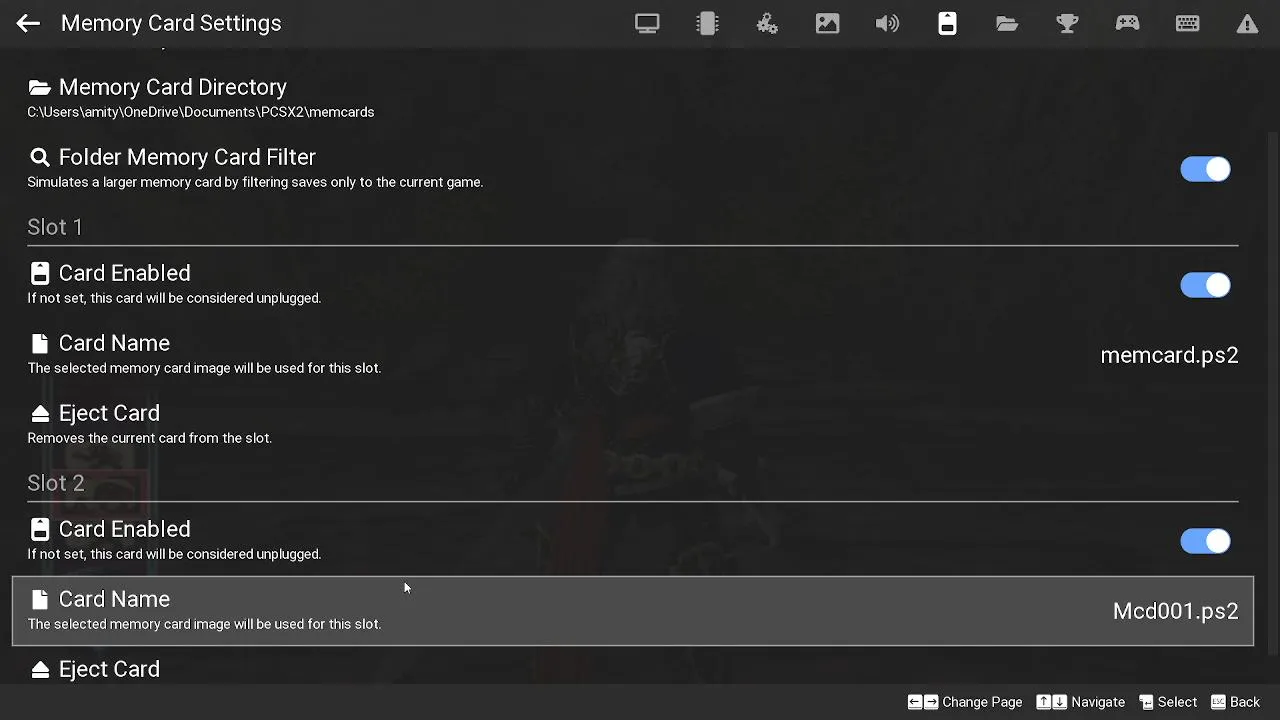Open BIOS settings chip icon
The width and height of the screenshot is (1280, 720).
pyautogui.click(x=707, y=23)
